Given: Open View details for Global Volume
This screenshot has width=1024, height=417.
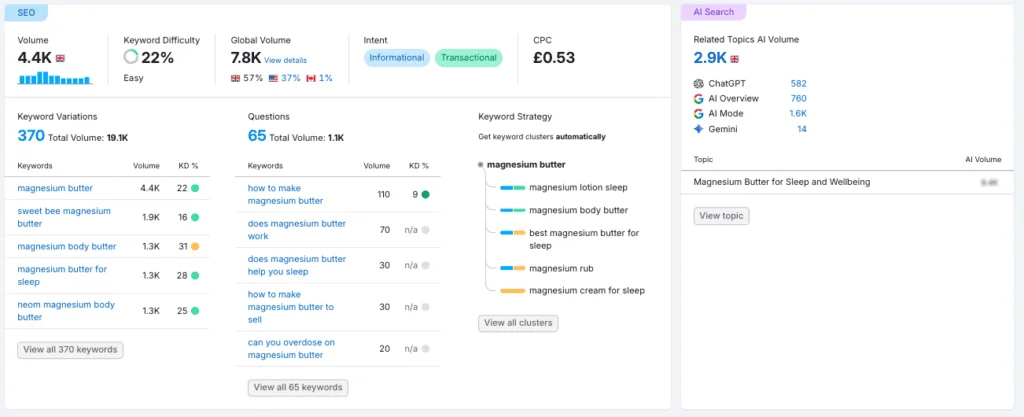Looking at the screenshot, I should pyautogui.click(x=285, y=60).
